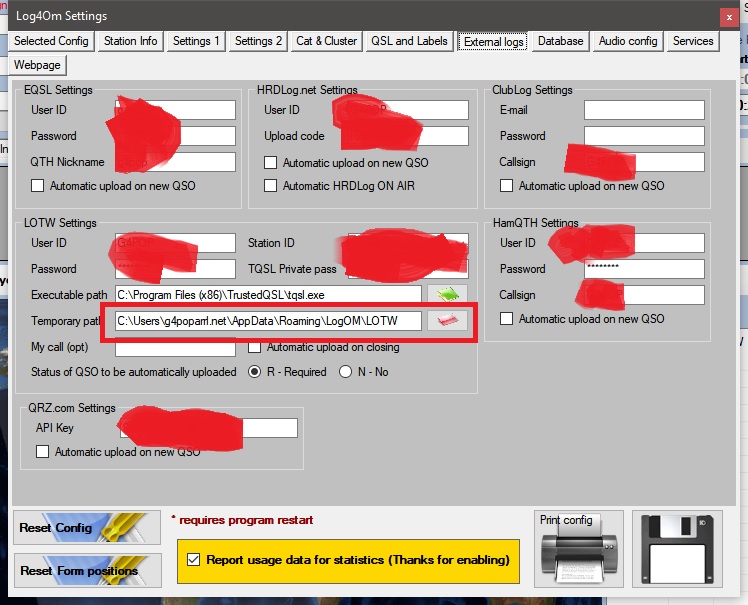Click the HamQTH Callsign field
The width and height of the screenshot is (748, 605).
coord(644,295)
